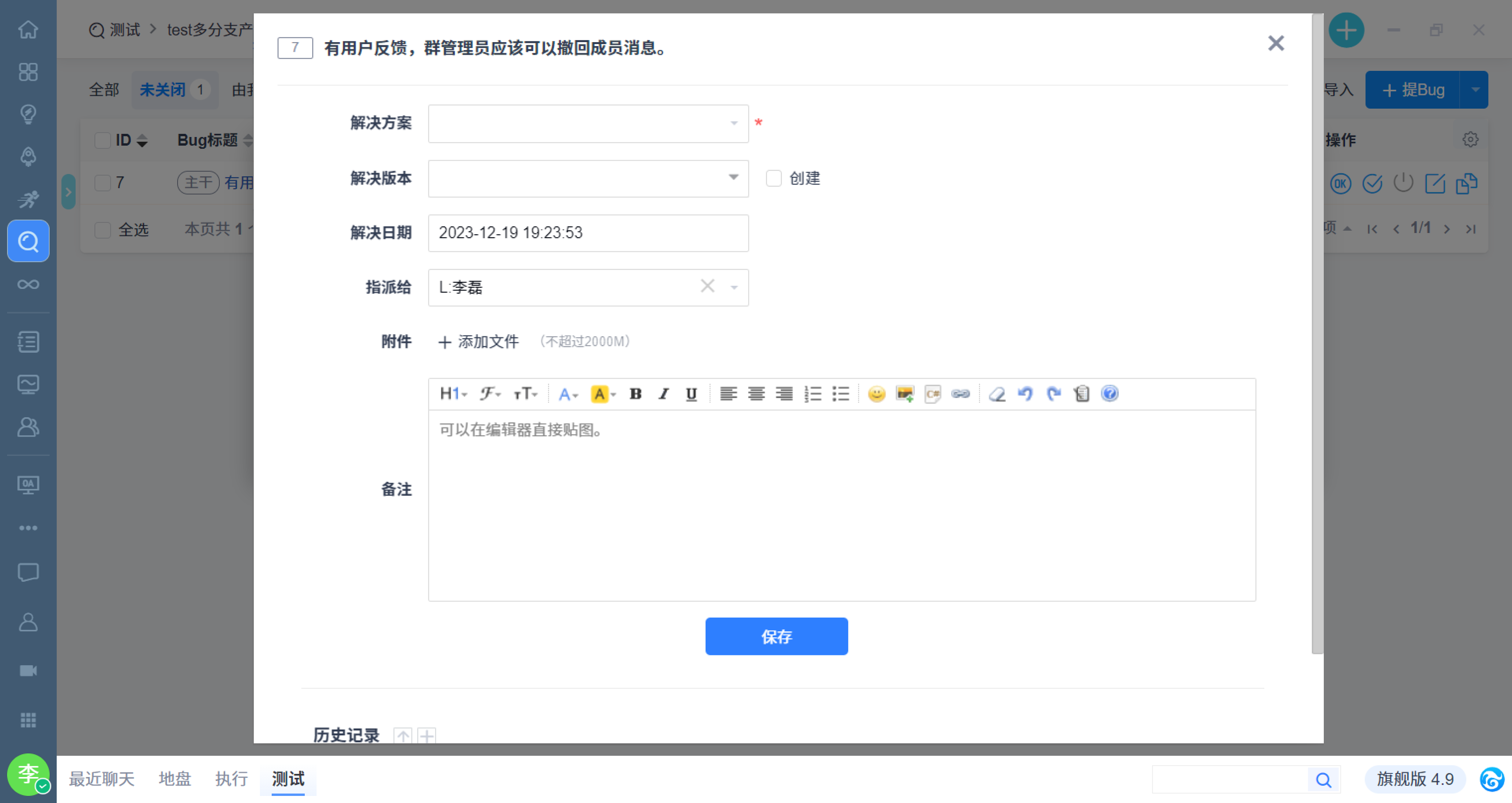Tick the checkbox for bug ID 7
Viewport: 1512px width, 803px height.
coord(103,183)
